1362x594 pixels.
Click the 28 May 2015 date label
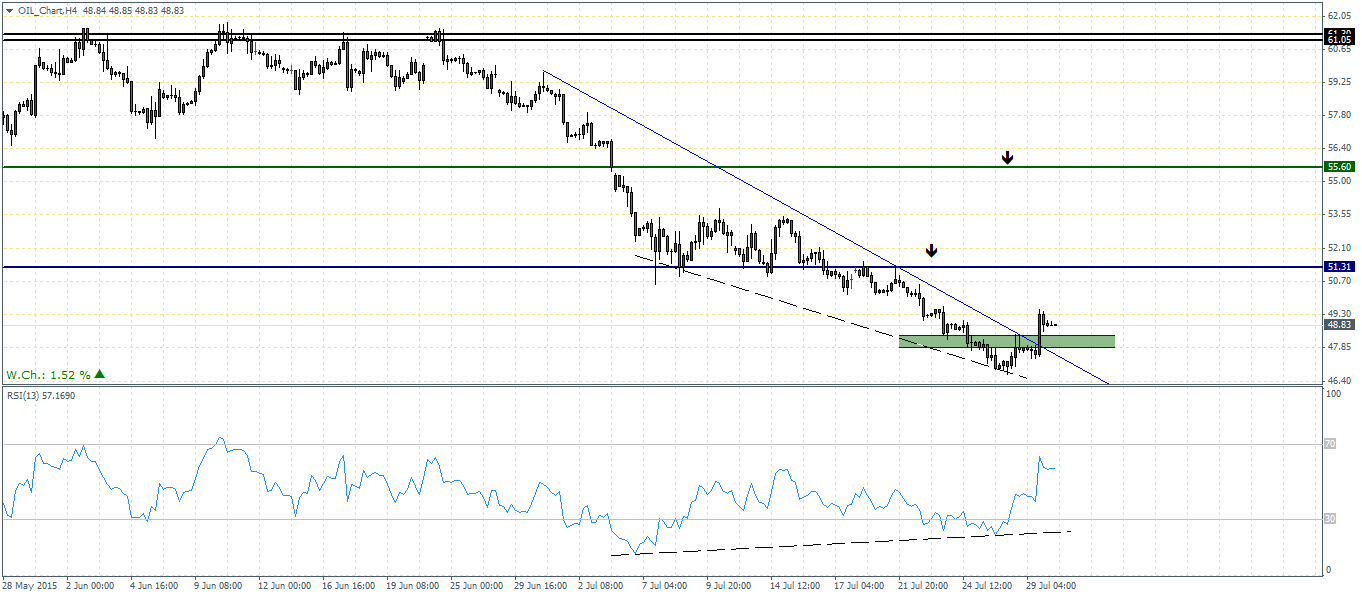28,584
